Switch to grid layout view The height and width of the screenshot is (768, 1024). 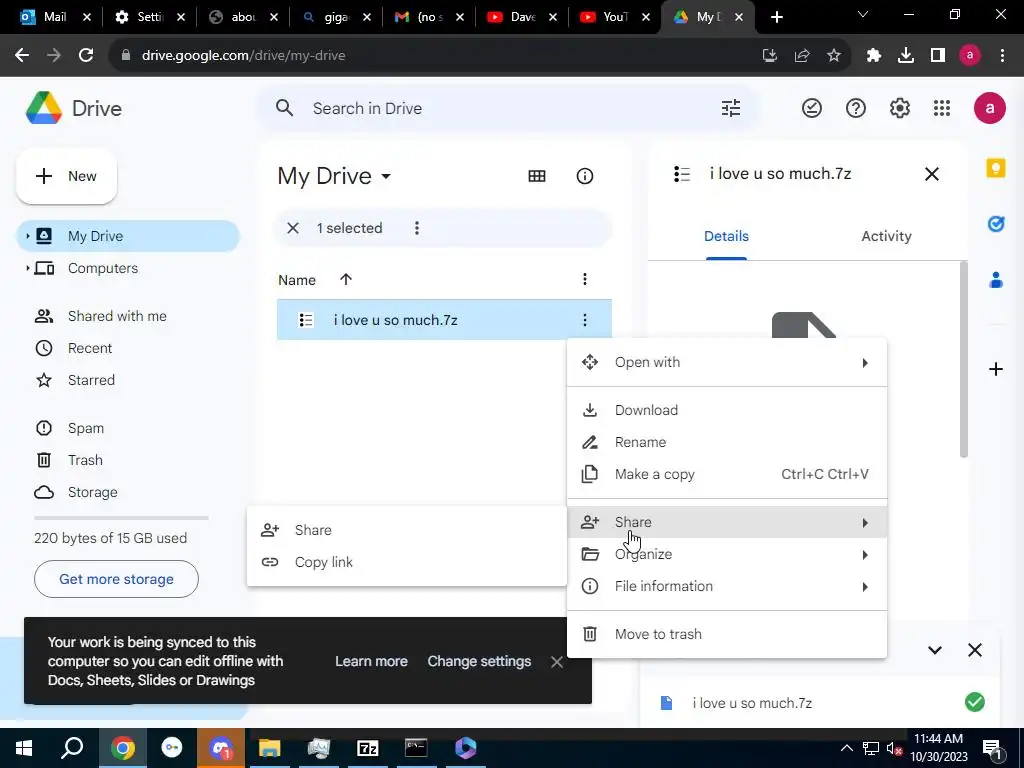pos(537,176)
